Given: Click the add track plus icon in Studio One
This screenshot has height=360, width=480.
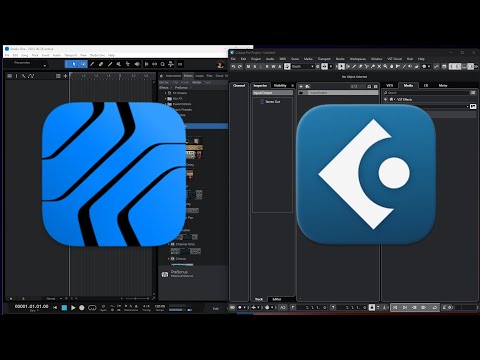Looking at the screenshot, I should (65, 76).
